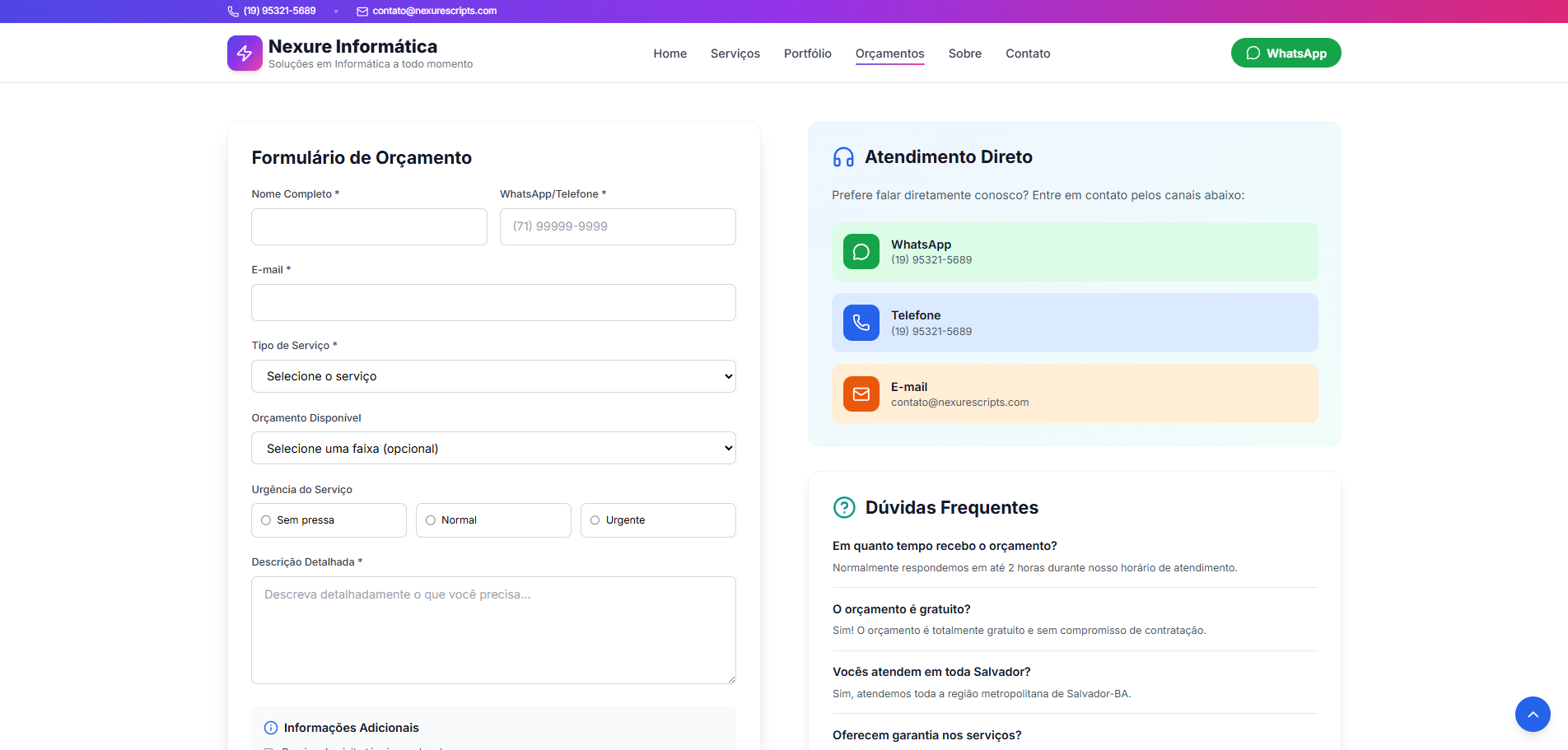Open the Telefone contact card
Screen dimensions: 1568x750
tap(1075, 323)
